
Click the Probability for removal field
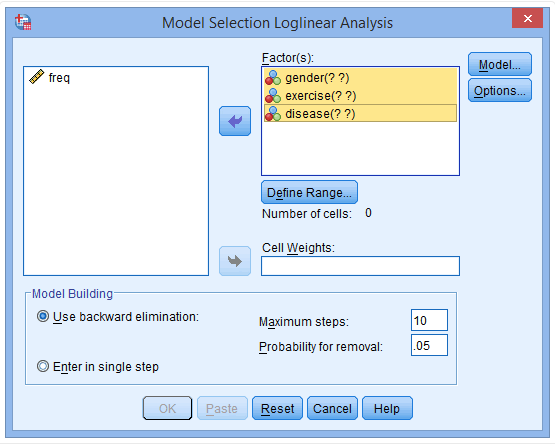(429, 345)
